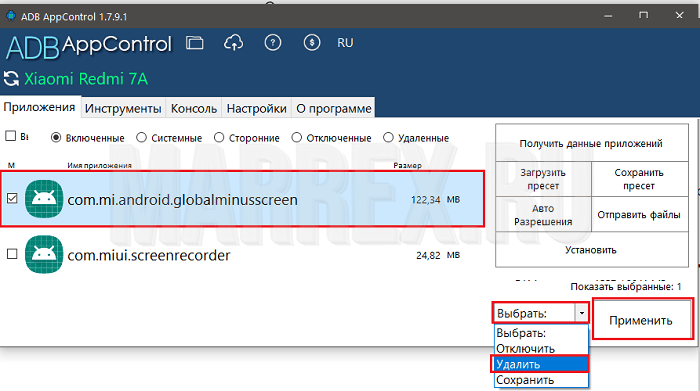
Task: Click the Размер column header
Action: (408, 165)
